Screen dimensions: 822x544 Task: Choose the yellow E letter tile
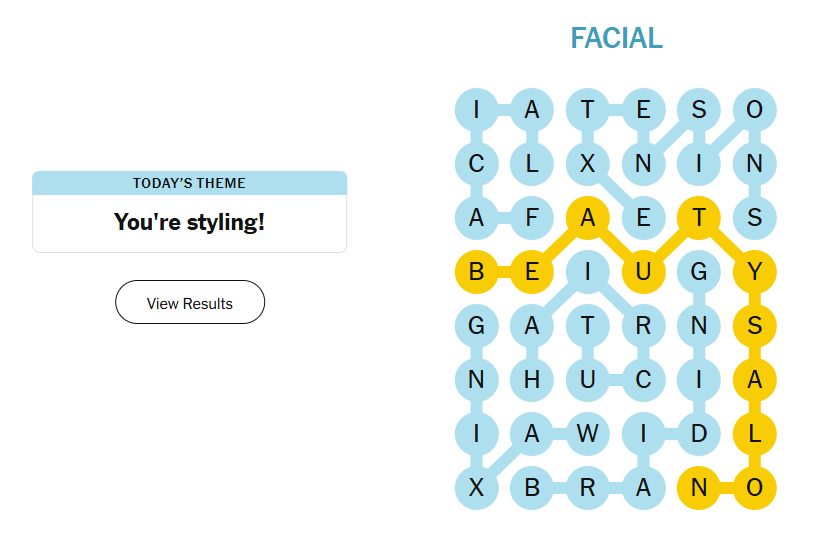pos(532,271)
